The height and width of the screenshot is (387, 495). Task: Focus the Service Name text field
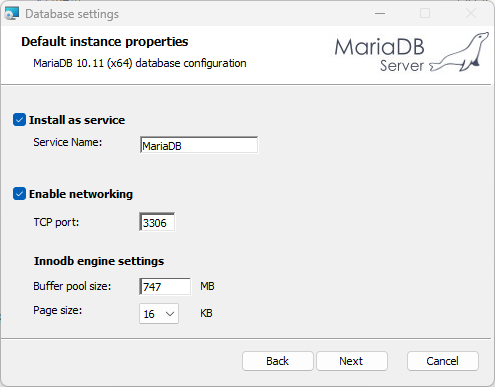pyautogui.click(x=199, y=145)
